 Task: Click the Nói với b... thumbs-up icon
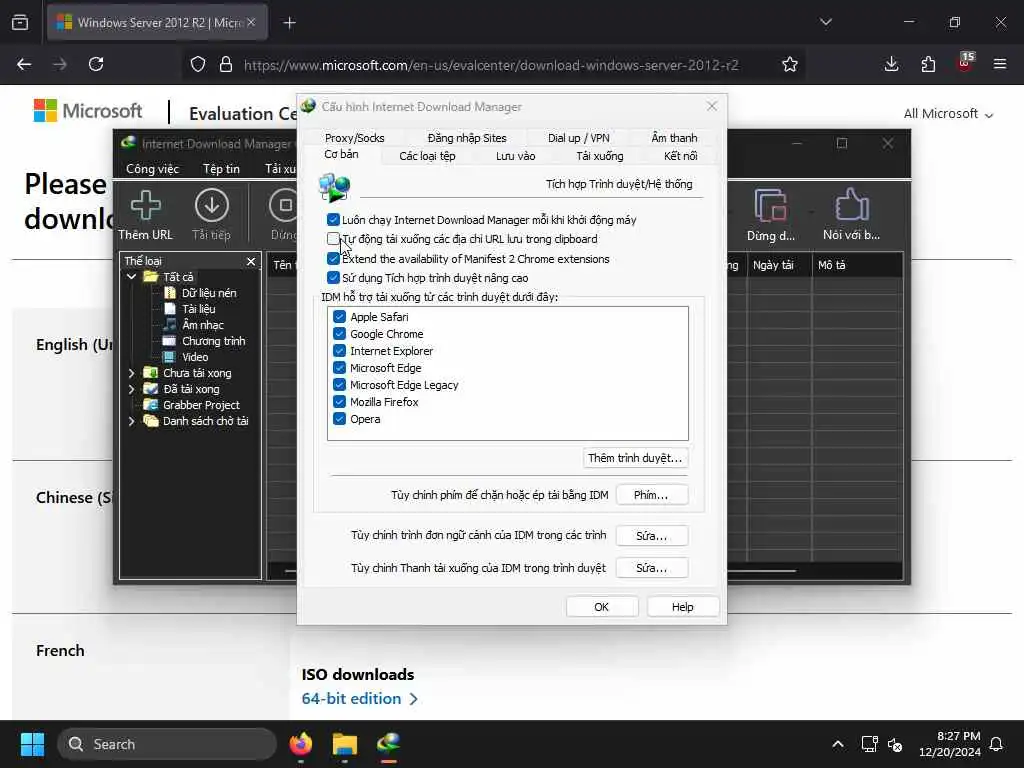pyautogui.click(x=852, y=206)
